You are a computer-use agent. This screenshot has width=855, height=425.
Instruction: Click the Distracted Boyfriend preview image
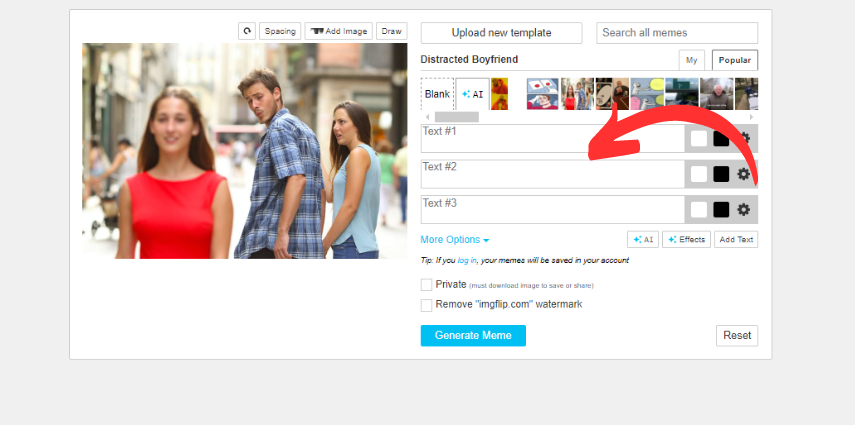244,151
